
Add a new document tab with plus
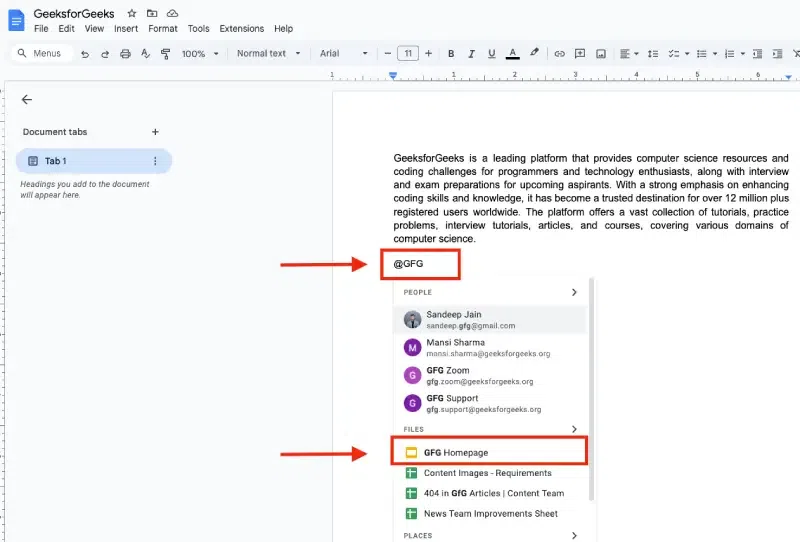(155, 132)
